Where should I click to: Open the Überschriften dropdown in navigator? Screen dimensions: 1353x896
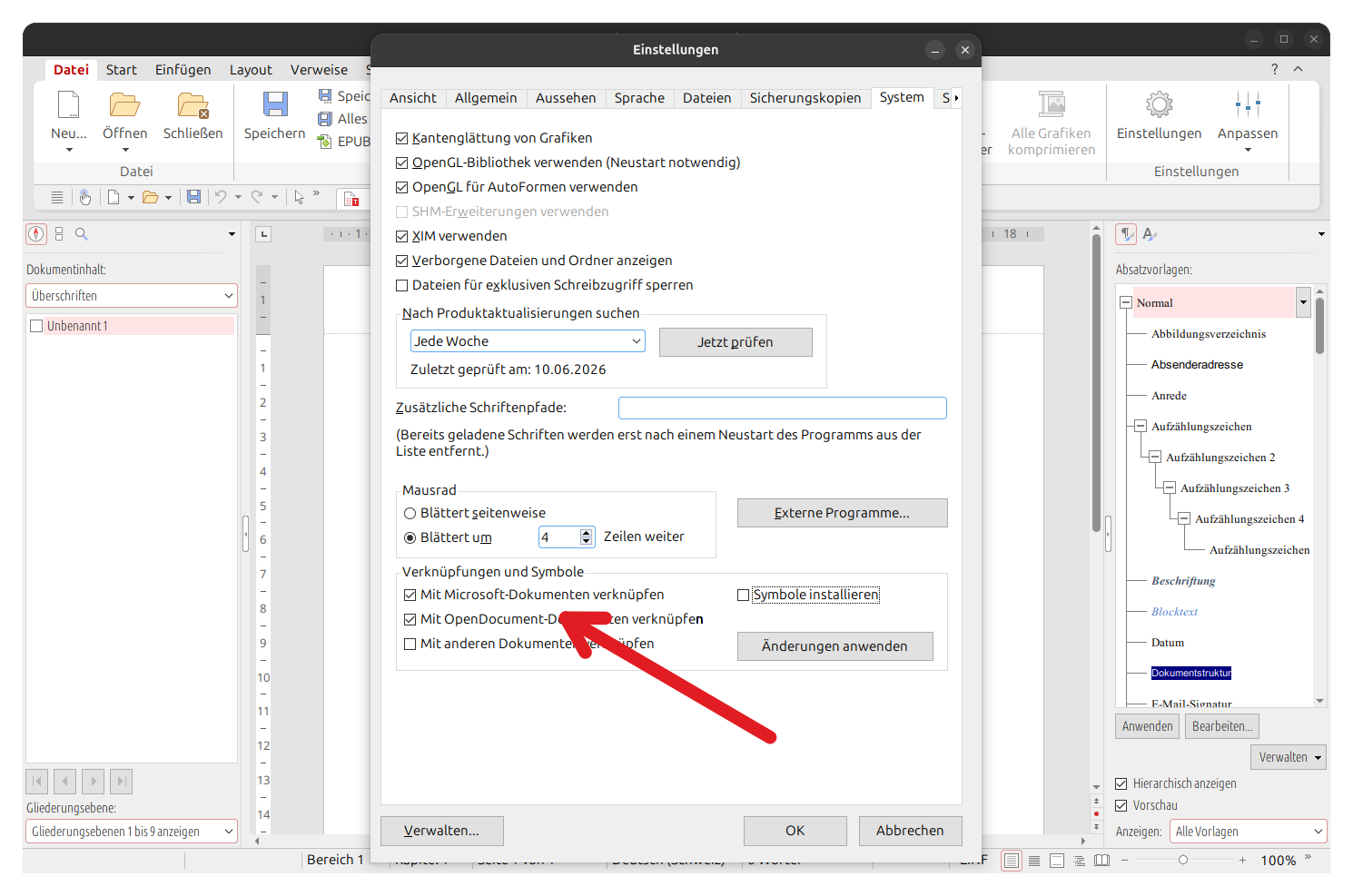coord(132,296)
